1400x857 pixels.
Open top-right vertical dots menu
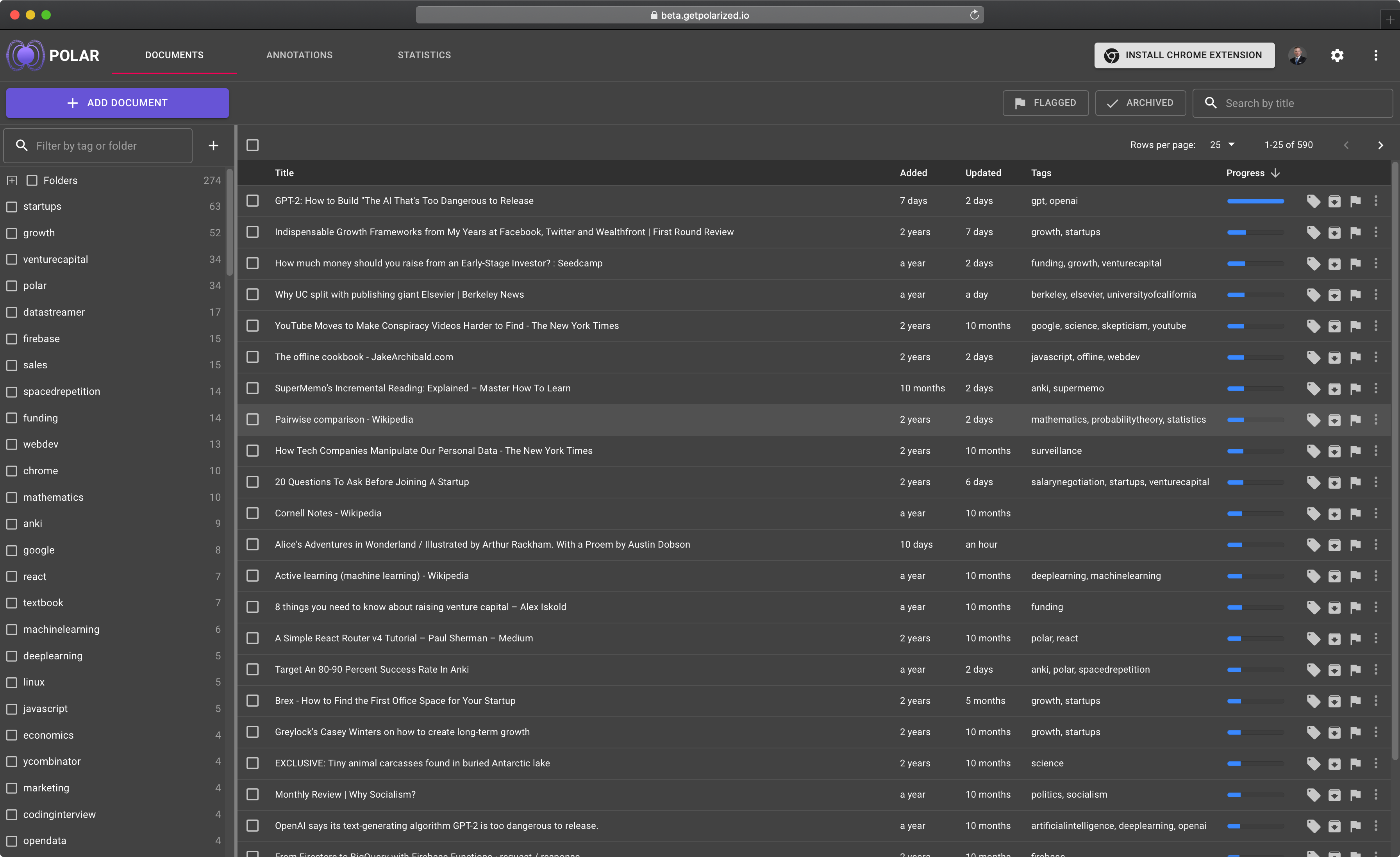click(x=1375, y=55)
